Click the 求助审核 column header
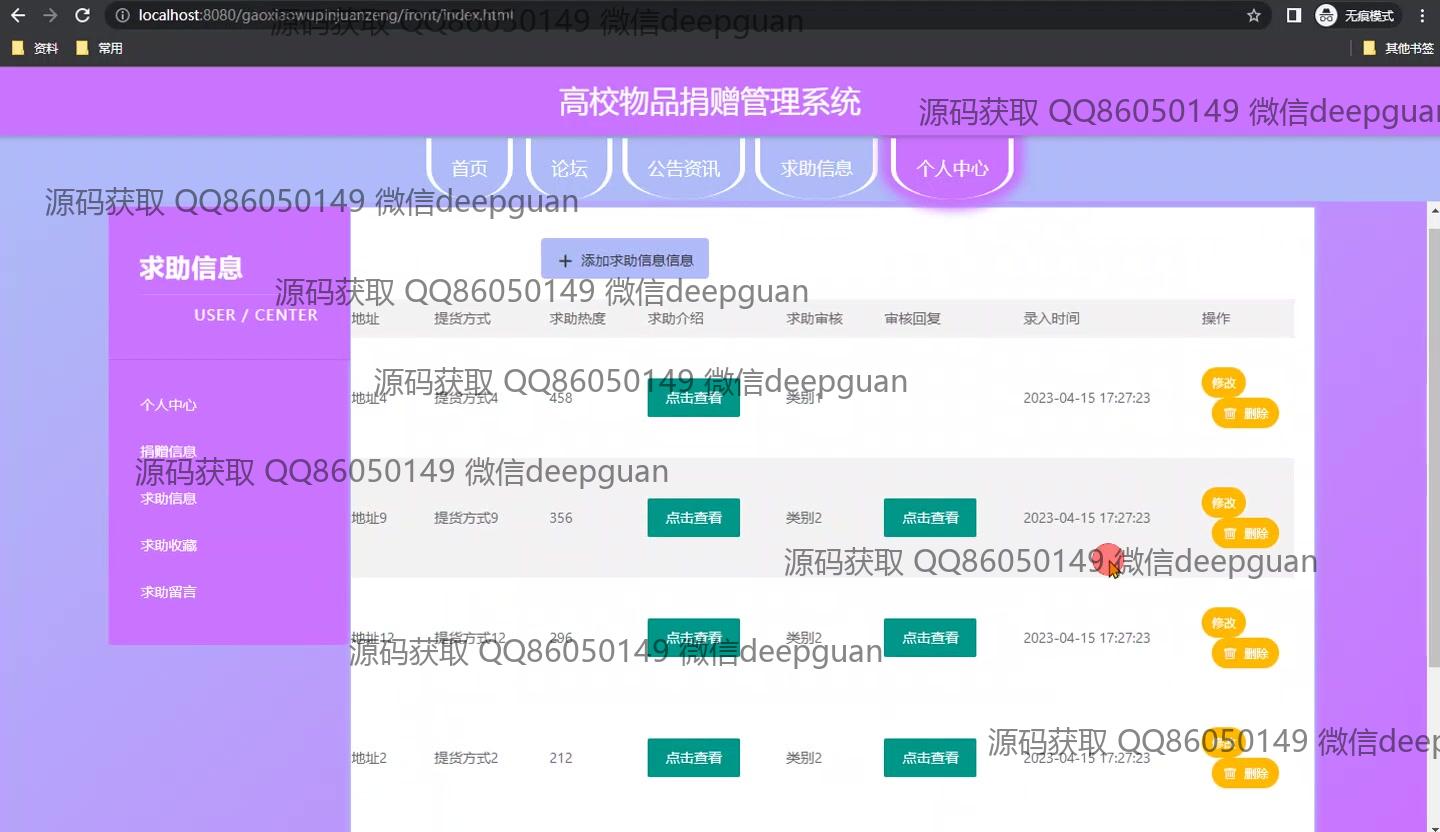Viewport: 1440px width, 832px height. pos(814,319)
